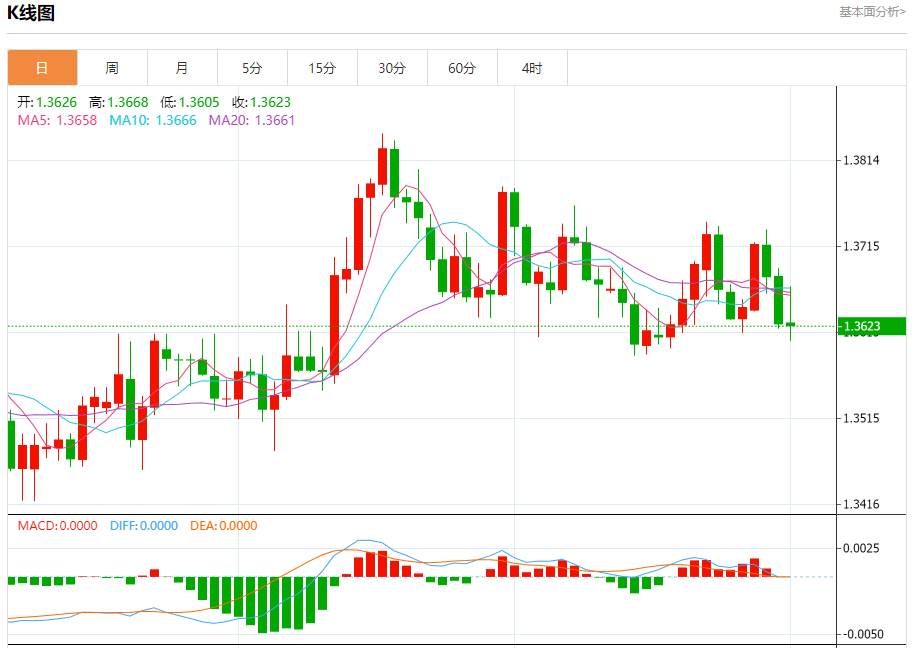This screenshot has width=917, height=648.
Task: Switch to the 周 weekly tab
Action: 112,68
